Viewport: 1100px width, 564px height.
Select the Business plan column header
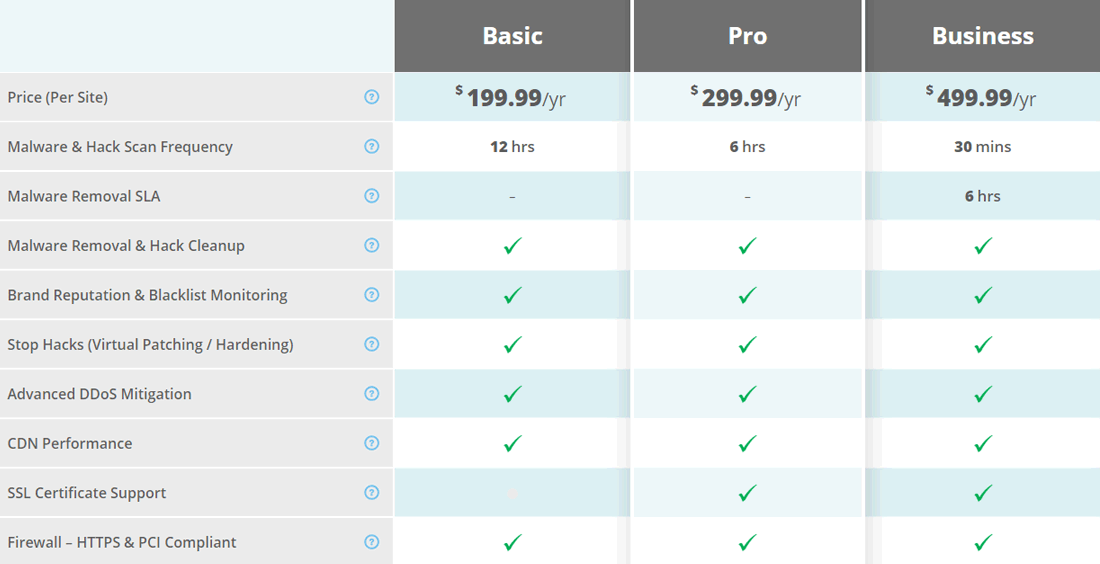point(982,36)
